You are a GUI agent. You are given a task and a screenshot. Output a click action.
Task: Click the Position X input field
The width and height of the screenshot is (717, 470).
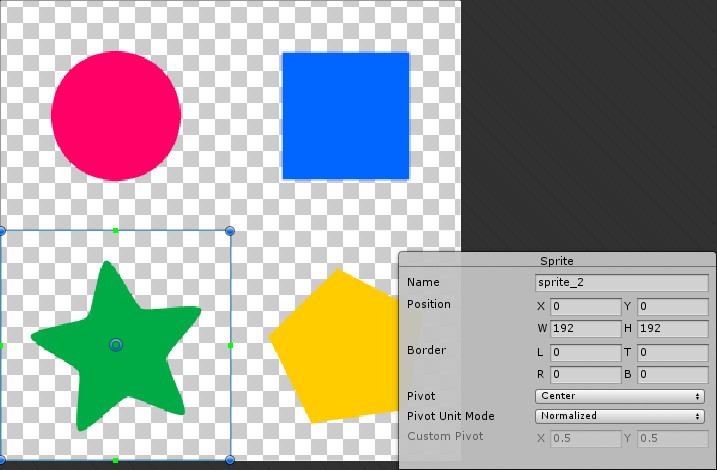click(x=585, y=306)
